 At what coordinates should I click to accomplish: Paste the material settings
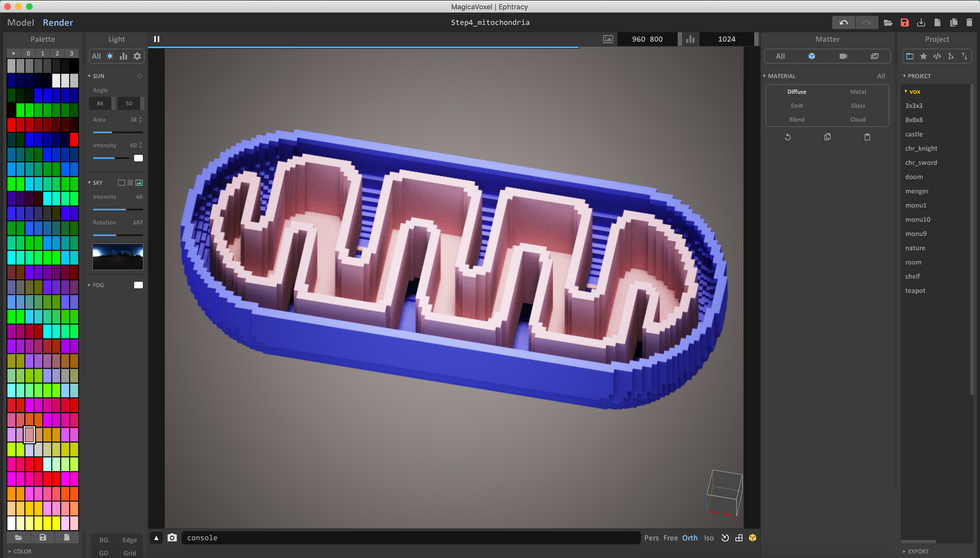[x=867, y=137]
